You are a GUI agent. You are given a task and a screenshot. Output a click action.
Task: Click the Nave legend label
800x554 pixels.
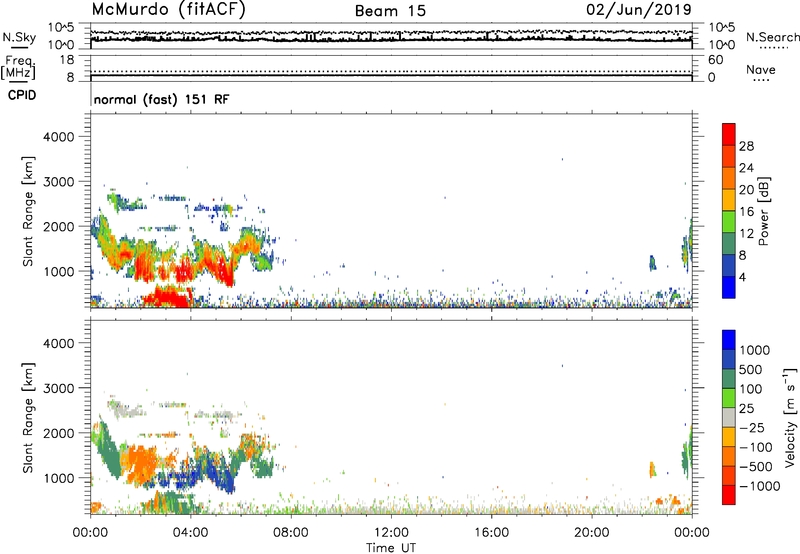point(761,70)
